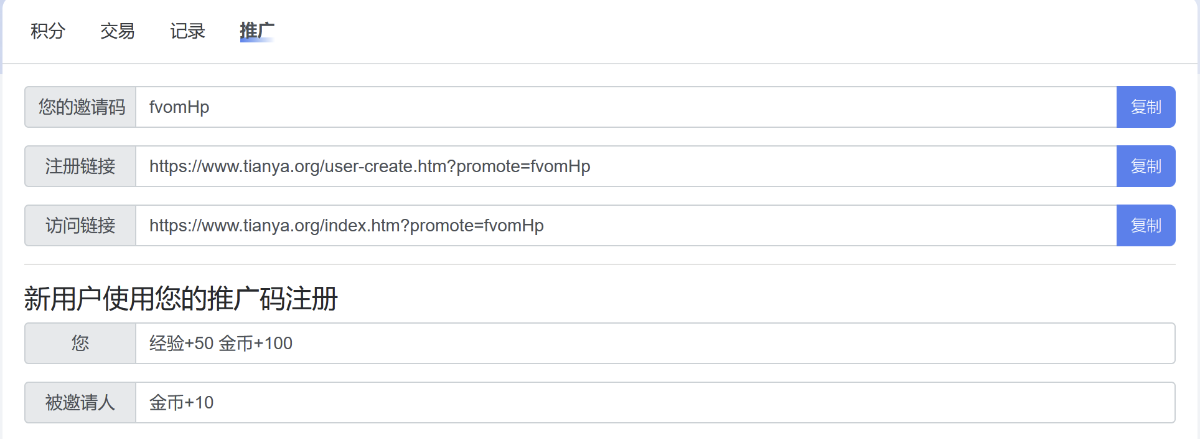Switch to the 交易 tab

click(x=117, y=31)
